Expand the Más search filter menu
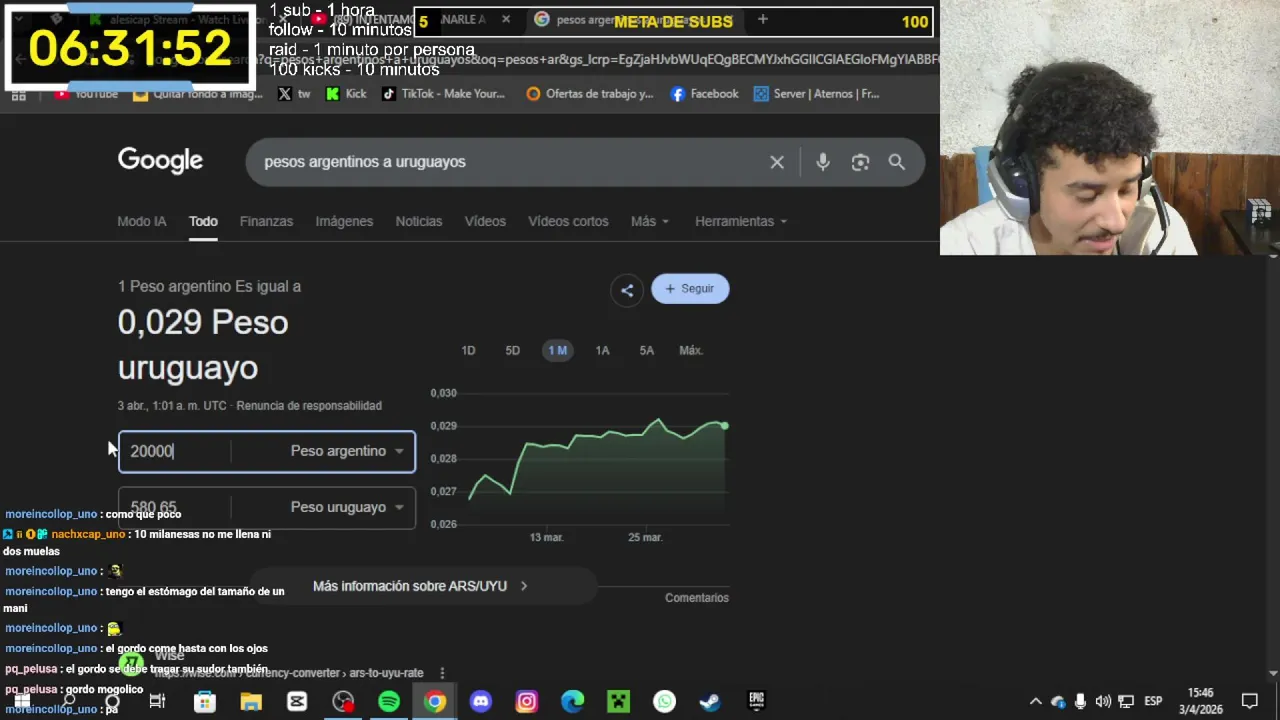 (650, 222)
